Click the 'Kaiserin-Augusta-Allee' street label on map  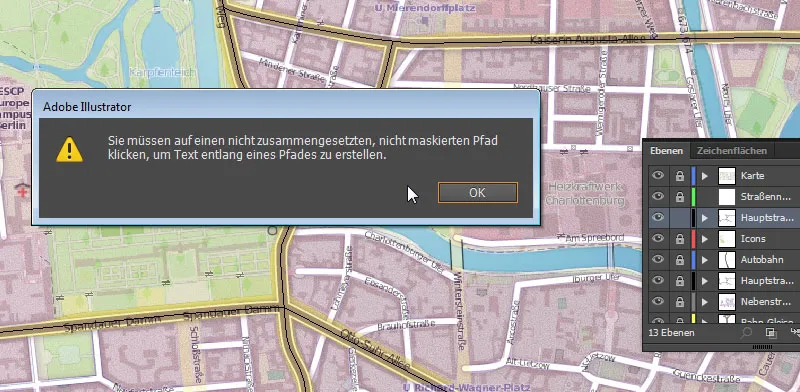(x=587, y=39)
